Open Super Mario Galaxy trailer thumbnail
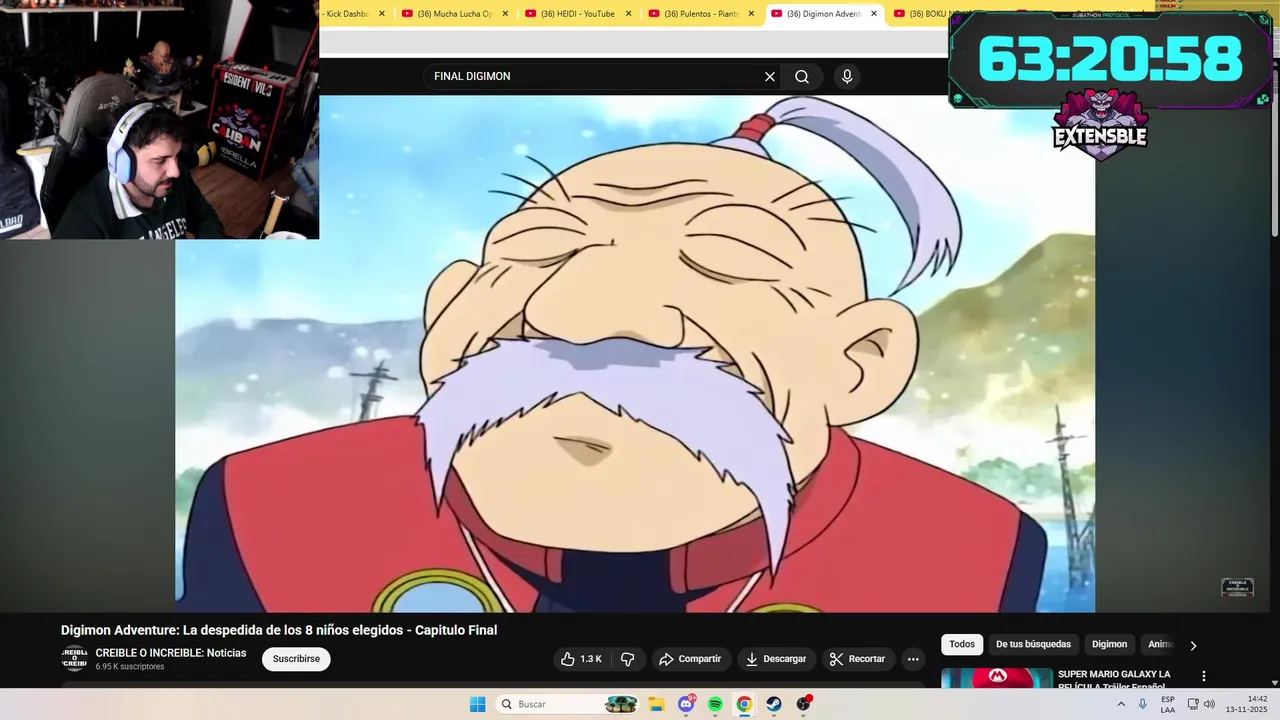1280x720 pixels. pos(996,679)
